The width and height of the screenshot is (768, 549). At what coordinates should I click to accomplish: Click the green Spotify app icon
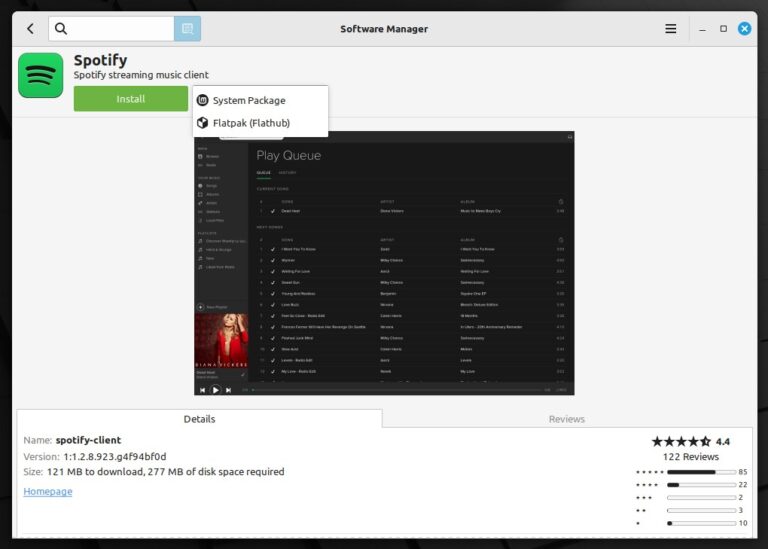click(41, 75)
